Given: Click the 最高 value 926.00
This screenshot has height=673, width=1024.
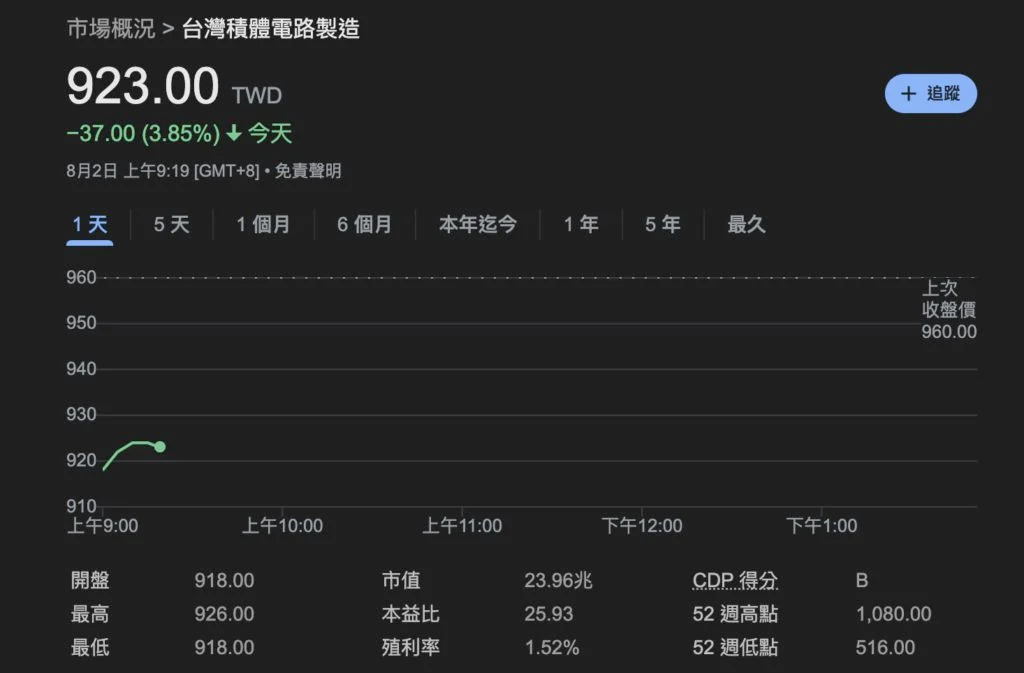Looking at the screenshot, I should click(224, 614).
